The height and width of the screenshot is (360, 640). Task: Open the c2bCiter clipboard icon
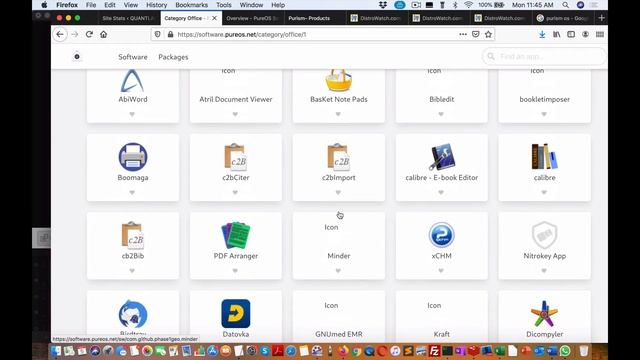(236, 157)
